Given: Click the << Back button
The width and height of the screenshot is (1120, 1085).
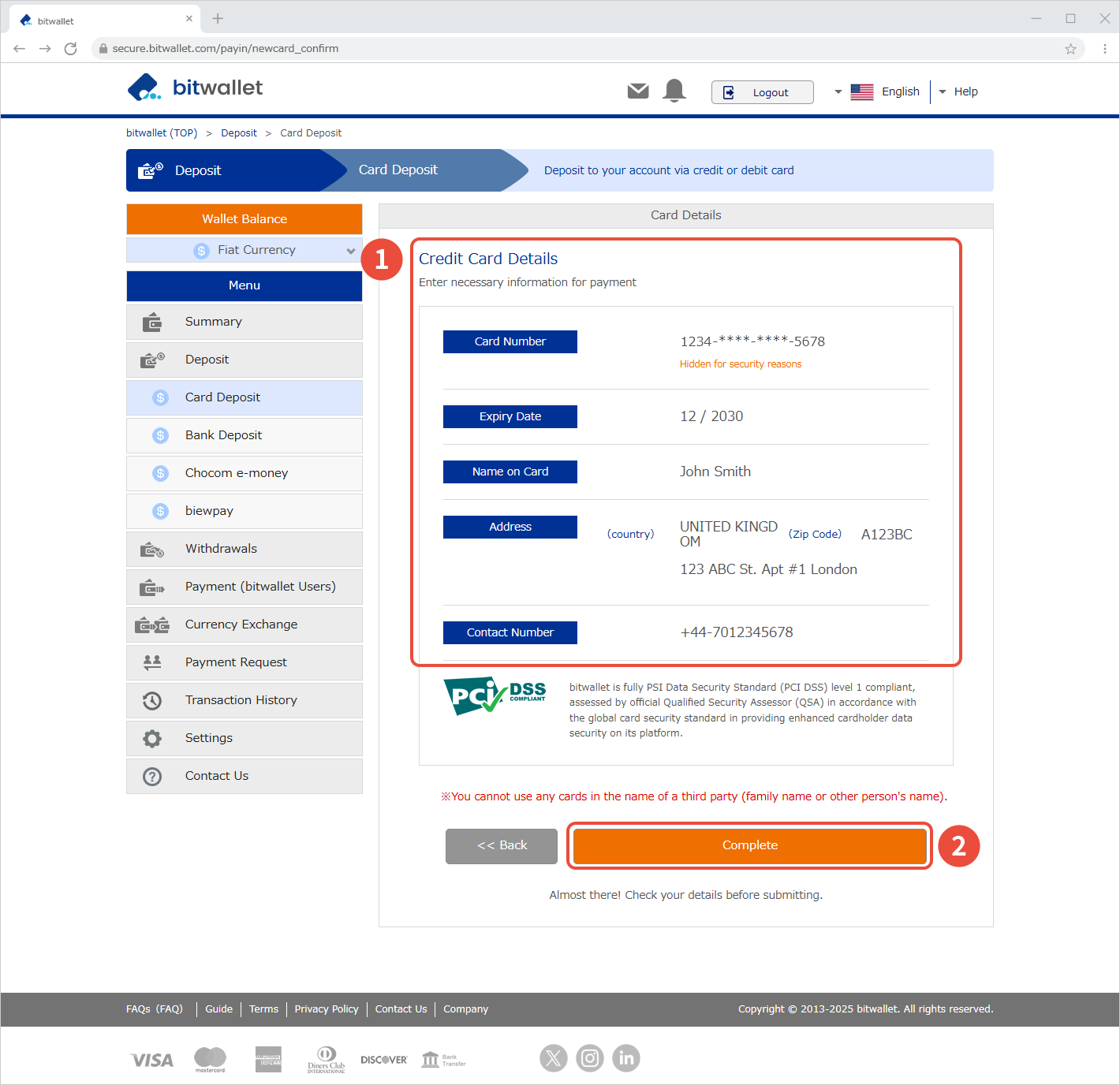Looking at the screenshot, I should (502, 845).
